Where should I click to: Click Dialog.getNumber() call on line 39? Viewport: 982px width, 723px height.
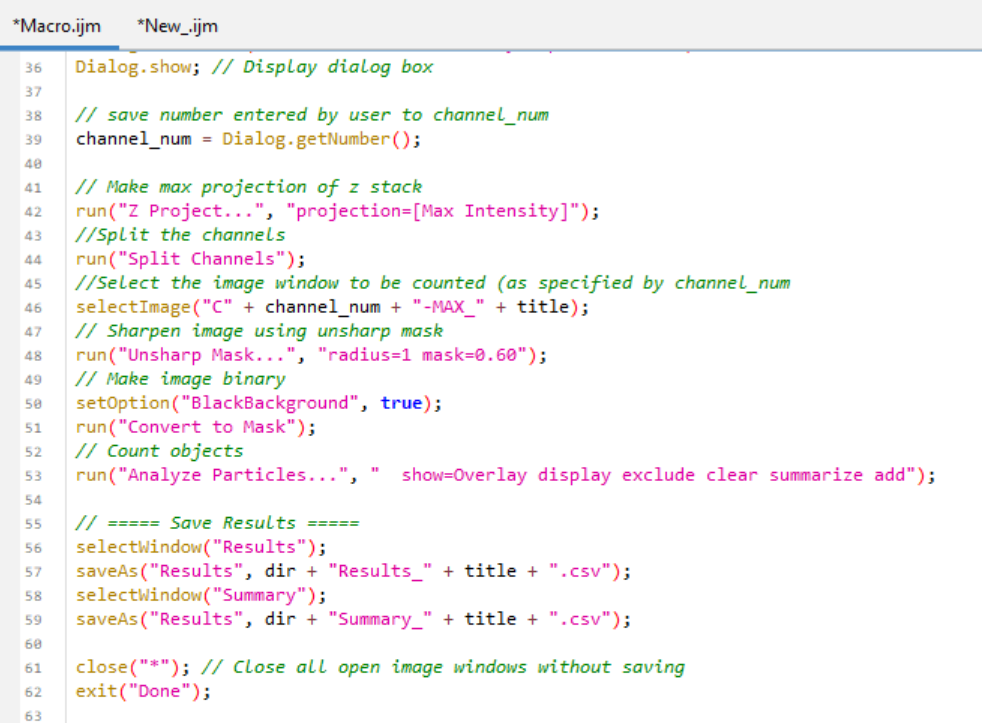pyautogui.click(x=317, y=138)
